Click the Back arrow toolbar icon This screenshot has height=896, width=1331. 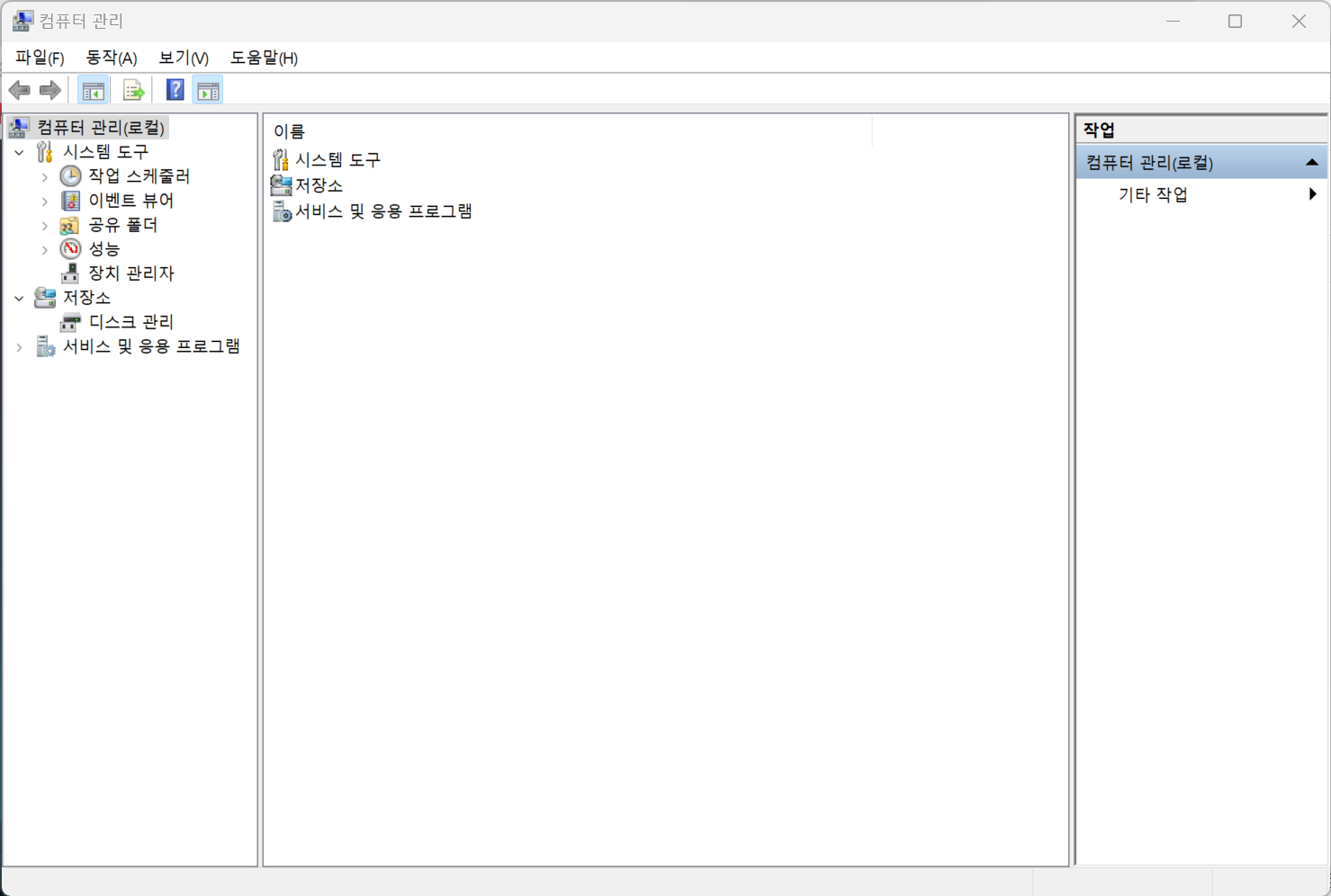click(19, 90)
